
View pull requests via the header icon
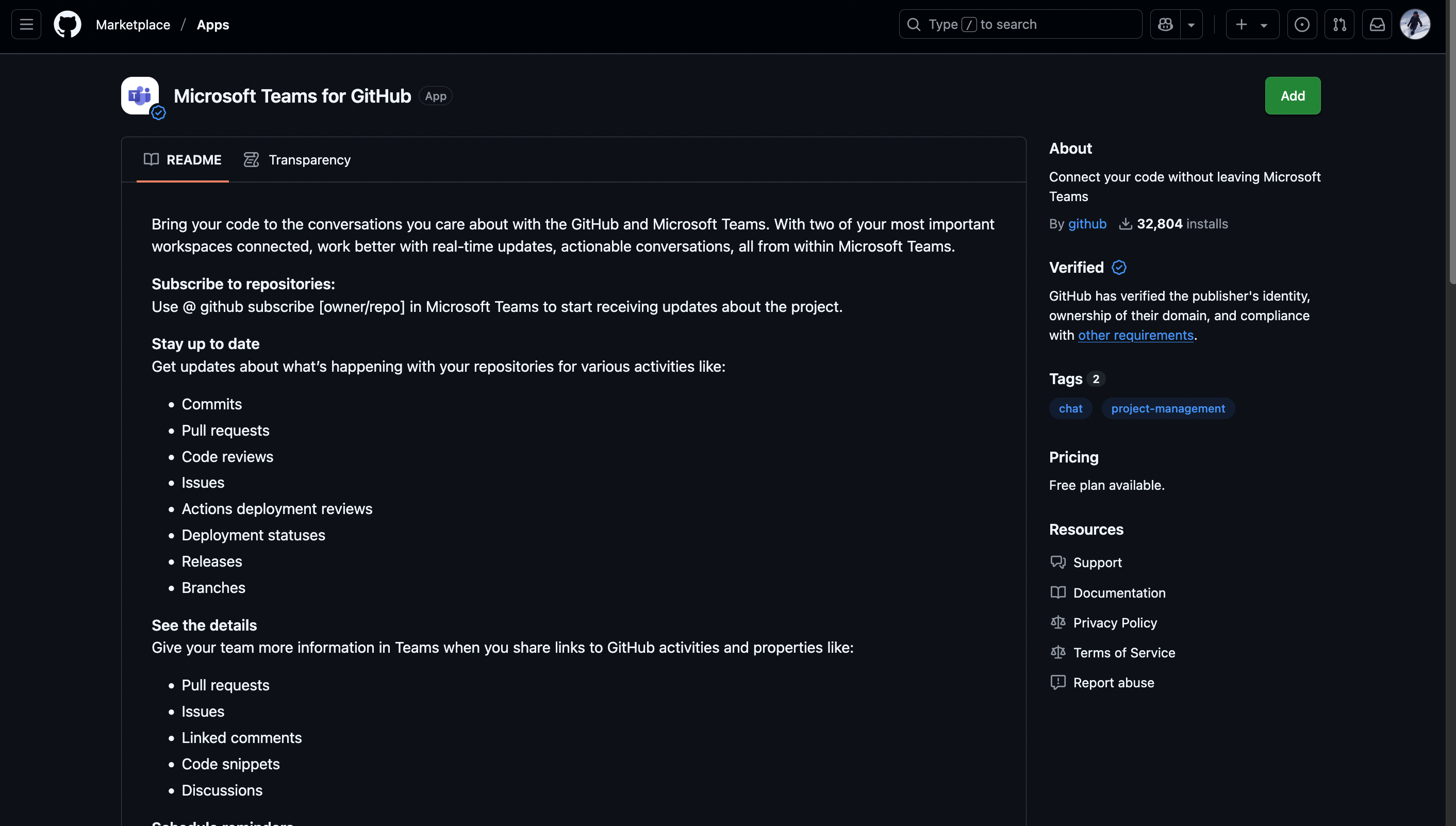[1339, 24]
